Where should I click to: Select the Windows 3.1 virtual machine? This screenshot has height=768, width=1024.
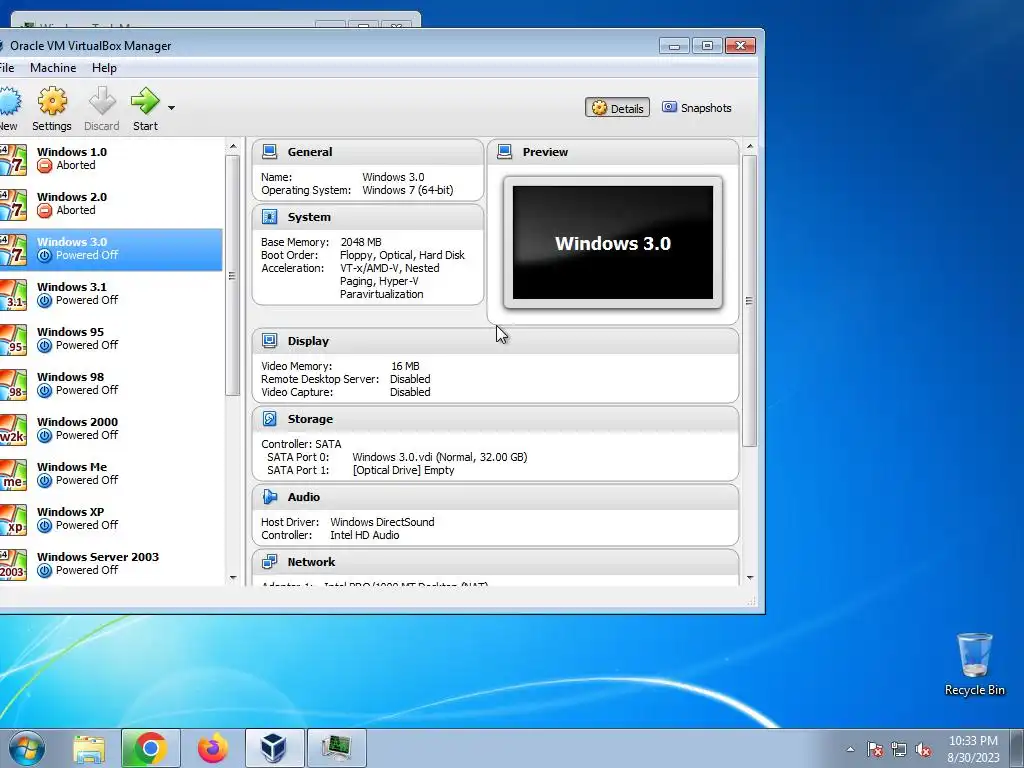(111, 294)
